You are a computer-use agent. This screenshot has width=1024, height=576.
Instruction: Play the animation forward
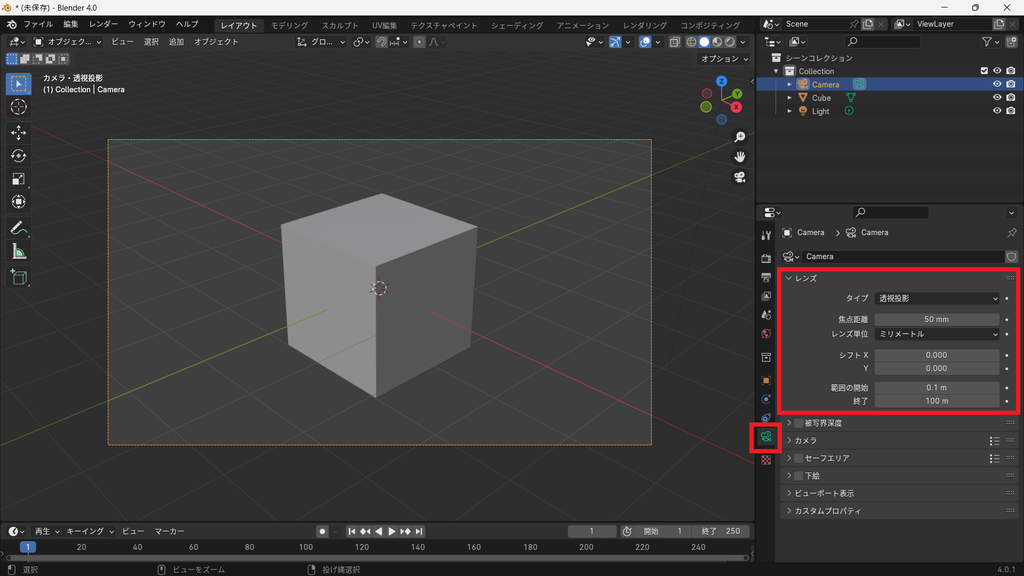pyautogui.click(x=392, y=532)
